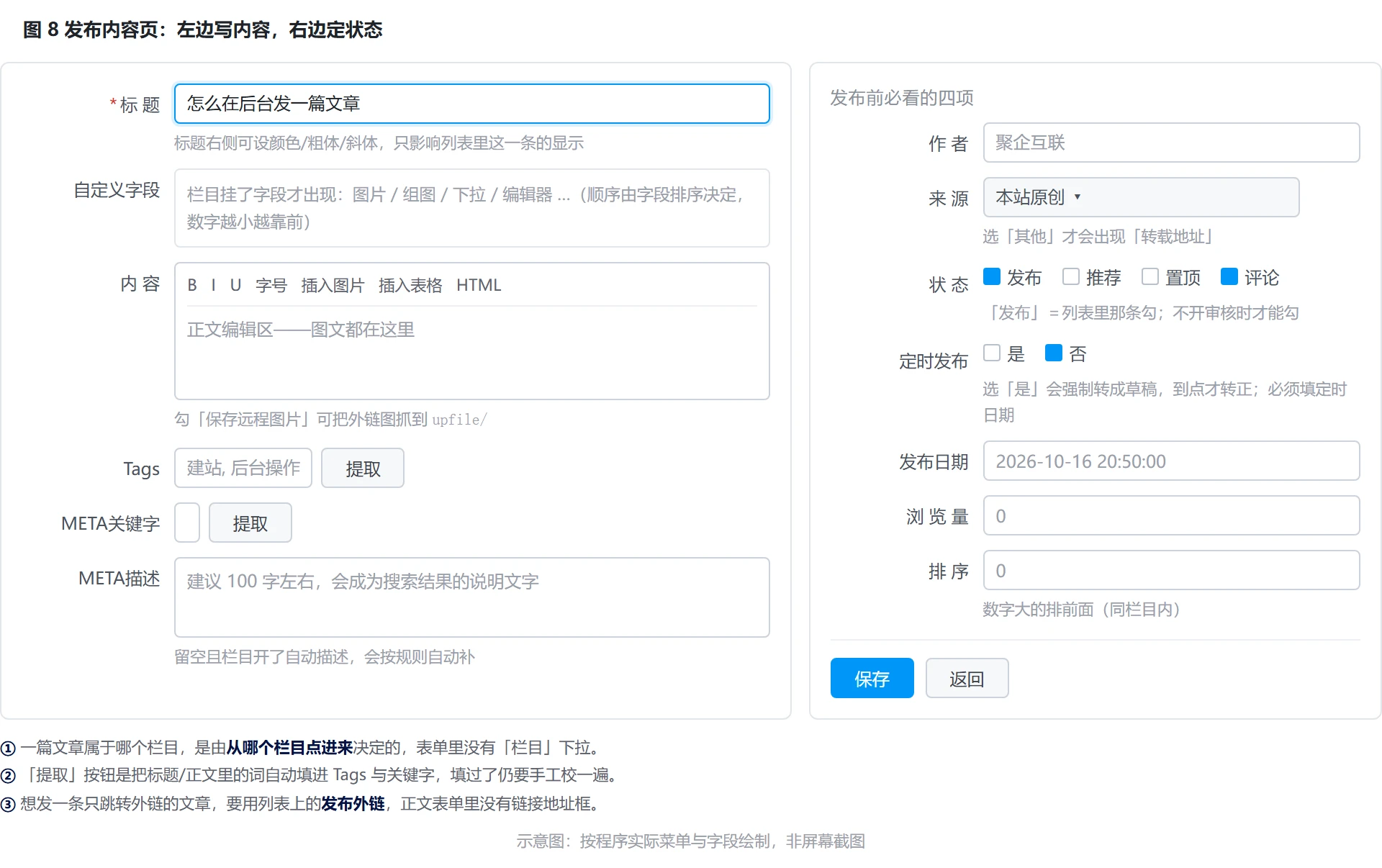Click hint about 保存远程图片 upfile/
Image resolution: width=1382 pixels, height=868 pixels.
point(331,420)
